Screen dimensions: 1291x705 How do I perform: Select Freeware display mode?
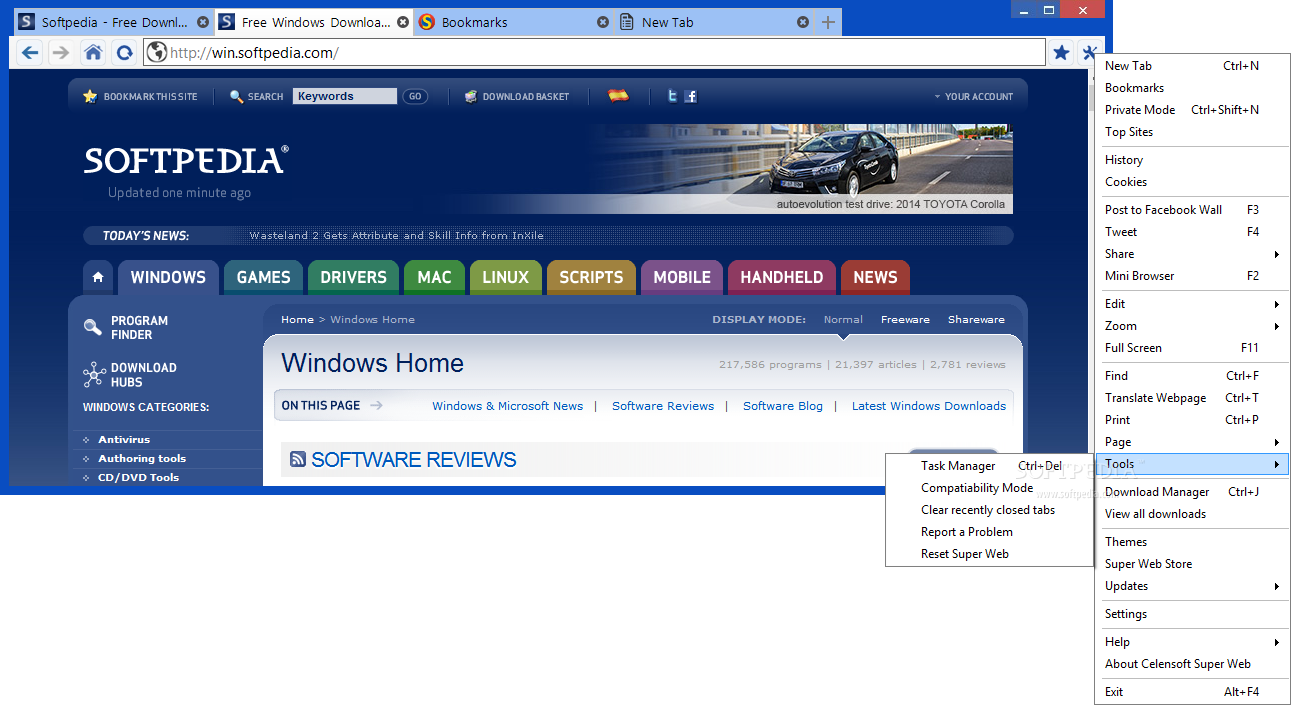coord(905,320)
